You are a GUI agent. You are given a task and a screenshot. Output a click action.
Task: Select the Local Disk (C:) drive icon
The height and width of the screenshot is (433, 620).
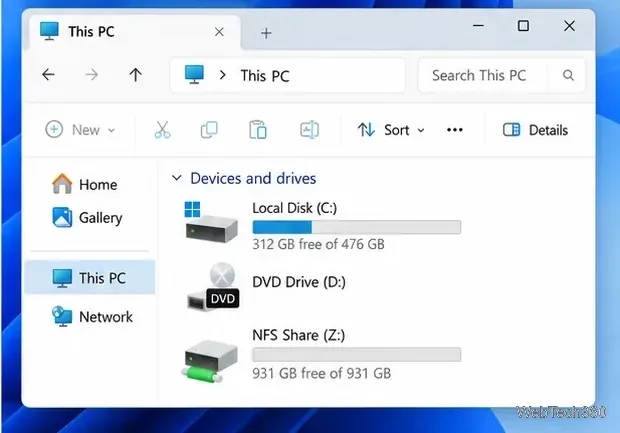click(211, 222)
